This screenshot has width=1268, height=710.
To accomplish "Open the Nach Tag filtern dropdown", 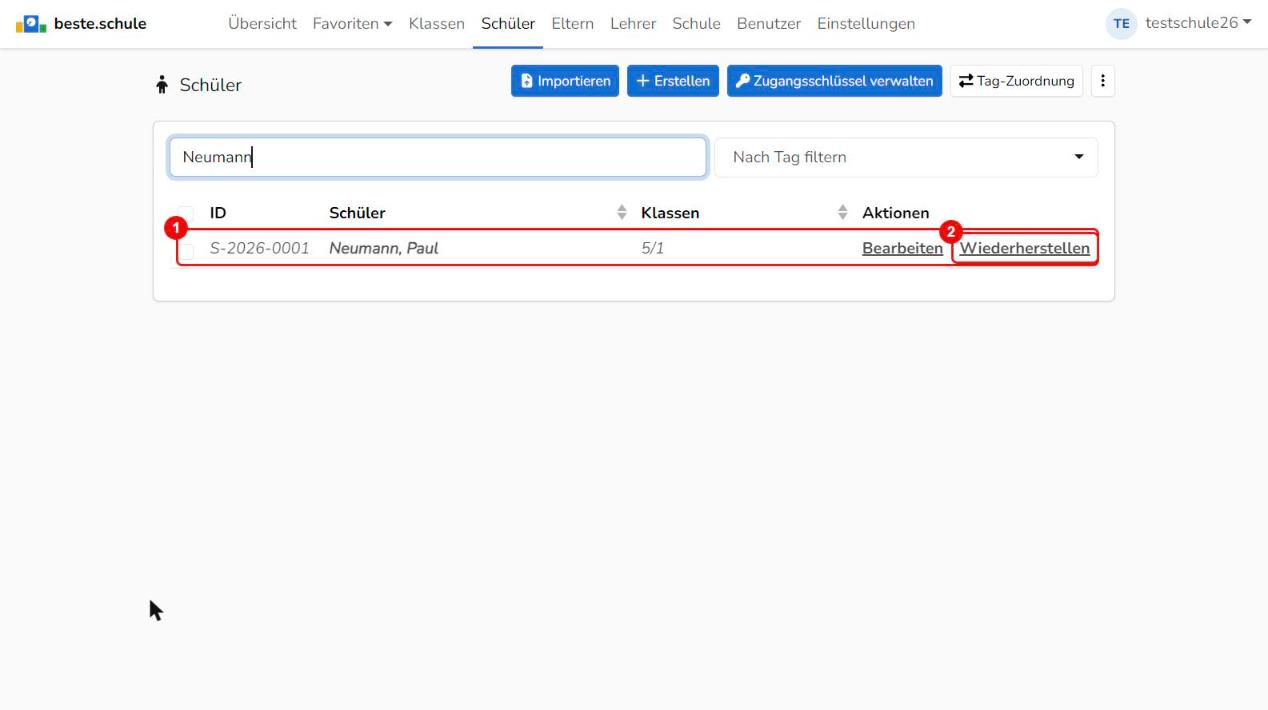I will coord(906,157).
